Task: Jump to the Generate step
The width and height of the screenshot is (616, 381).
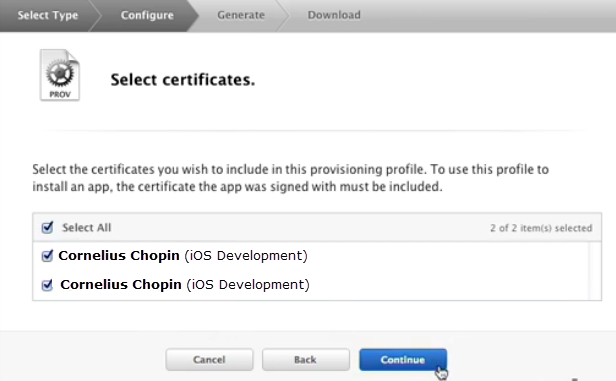Action: (241, 15)
